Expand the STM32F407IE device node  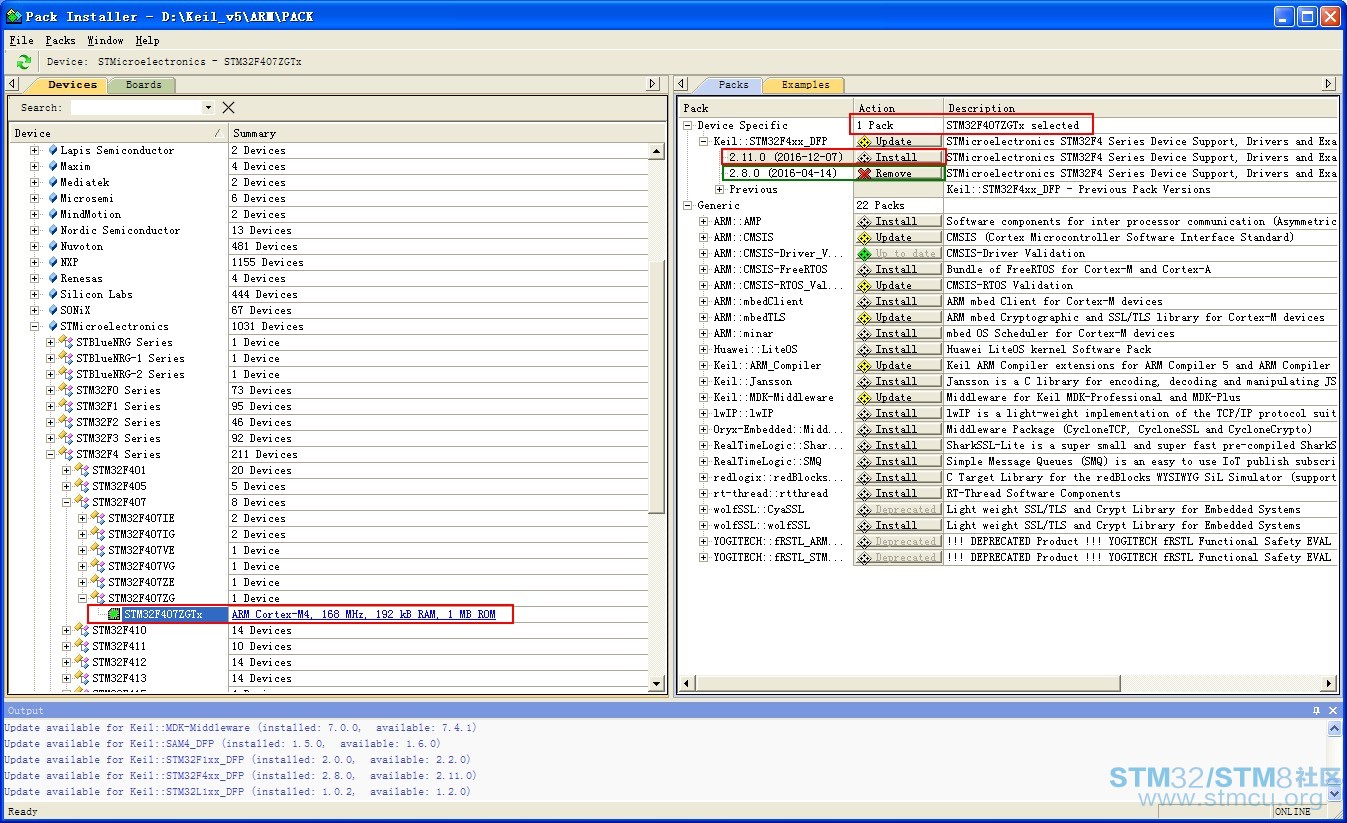pos(83,518)
